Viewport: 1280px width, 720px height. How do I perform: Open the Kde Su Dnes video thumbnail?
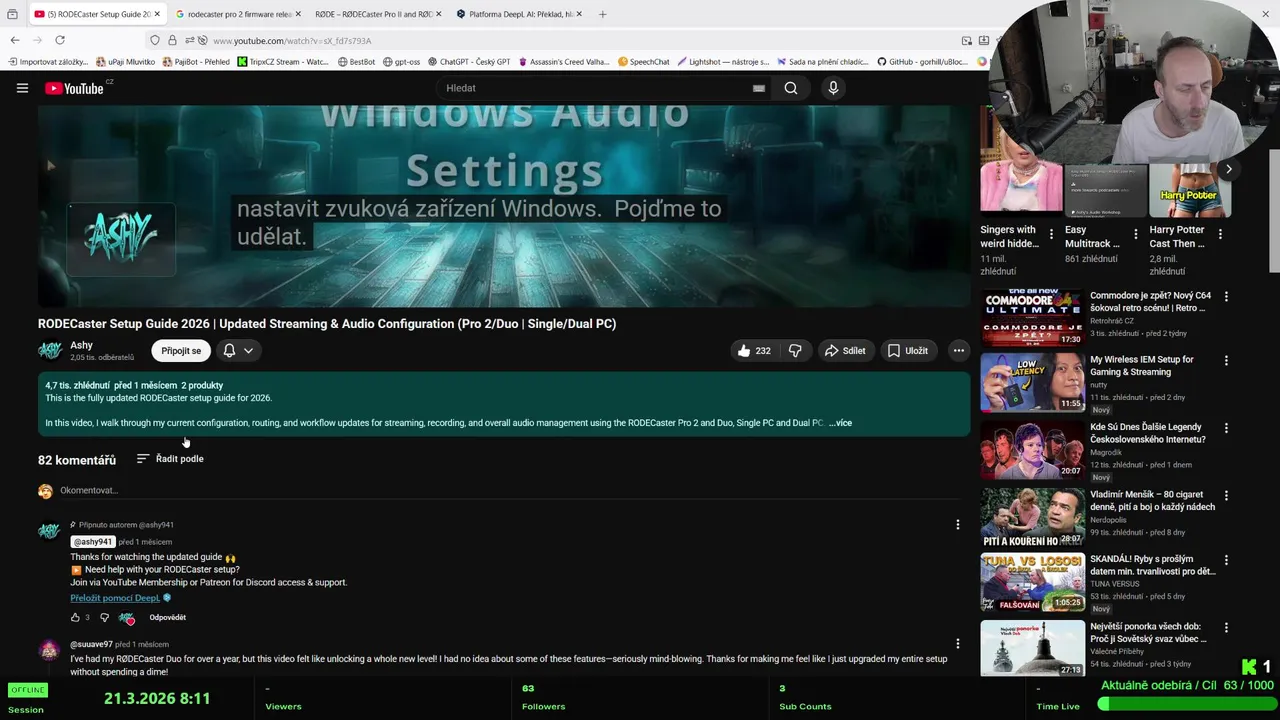1032,450
